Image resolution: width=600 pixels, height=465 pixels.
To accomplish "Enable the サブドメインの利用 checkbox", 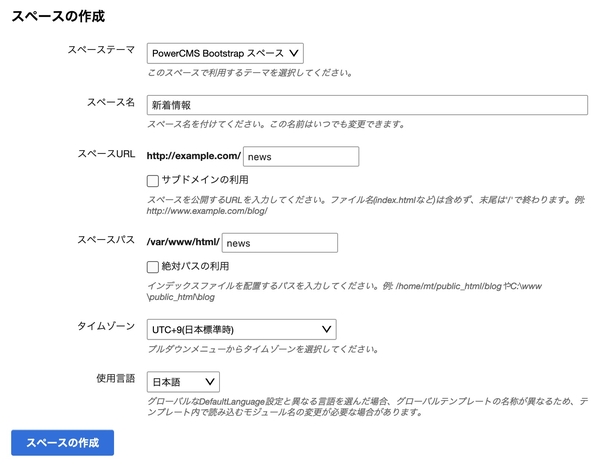I will coord(153,181).
